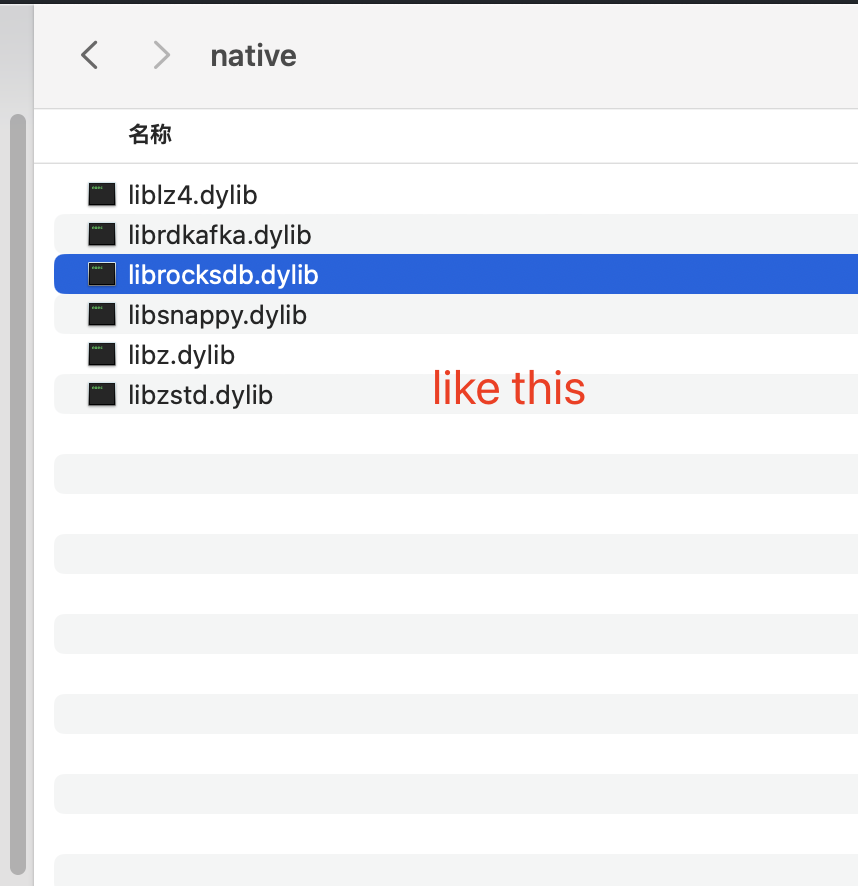Click the librdkafka.dylib file icon
858x886 pixels.
coord(101,234)
